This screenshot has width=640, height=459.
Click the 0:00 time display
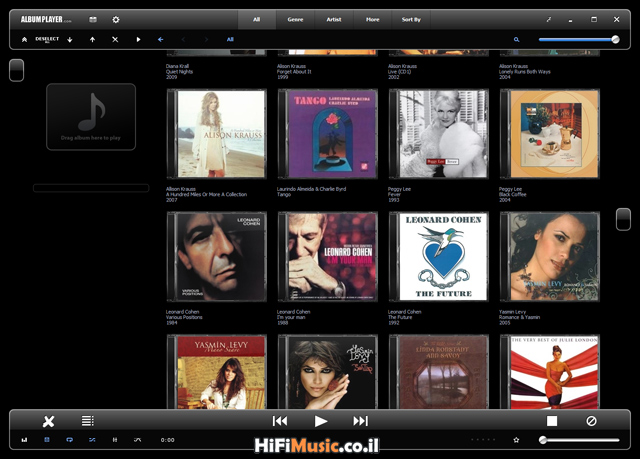tap(167, 440)
